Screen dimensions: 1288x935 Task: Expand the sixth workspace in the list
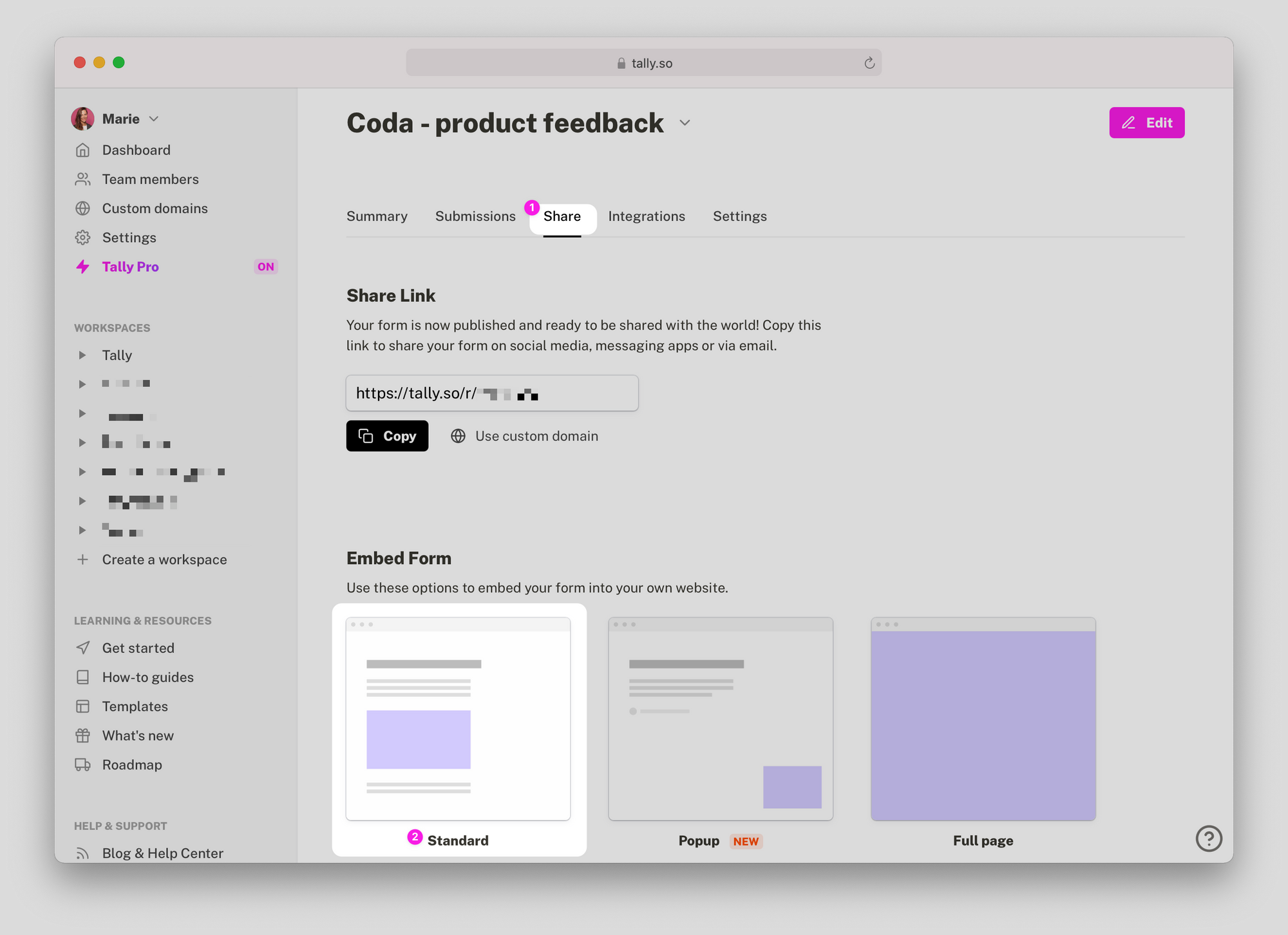[82, 501]
